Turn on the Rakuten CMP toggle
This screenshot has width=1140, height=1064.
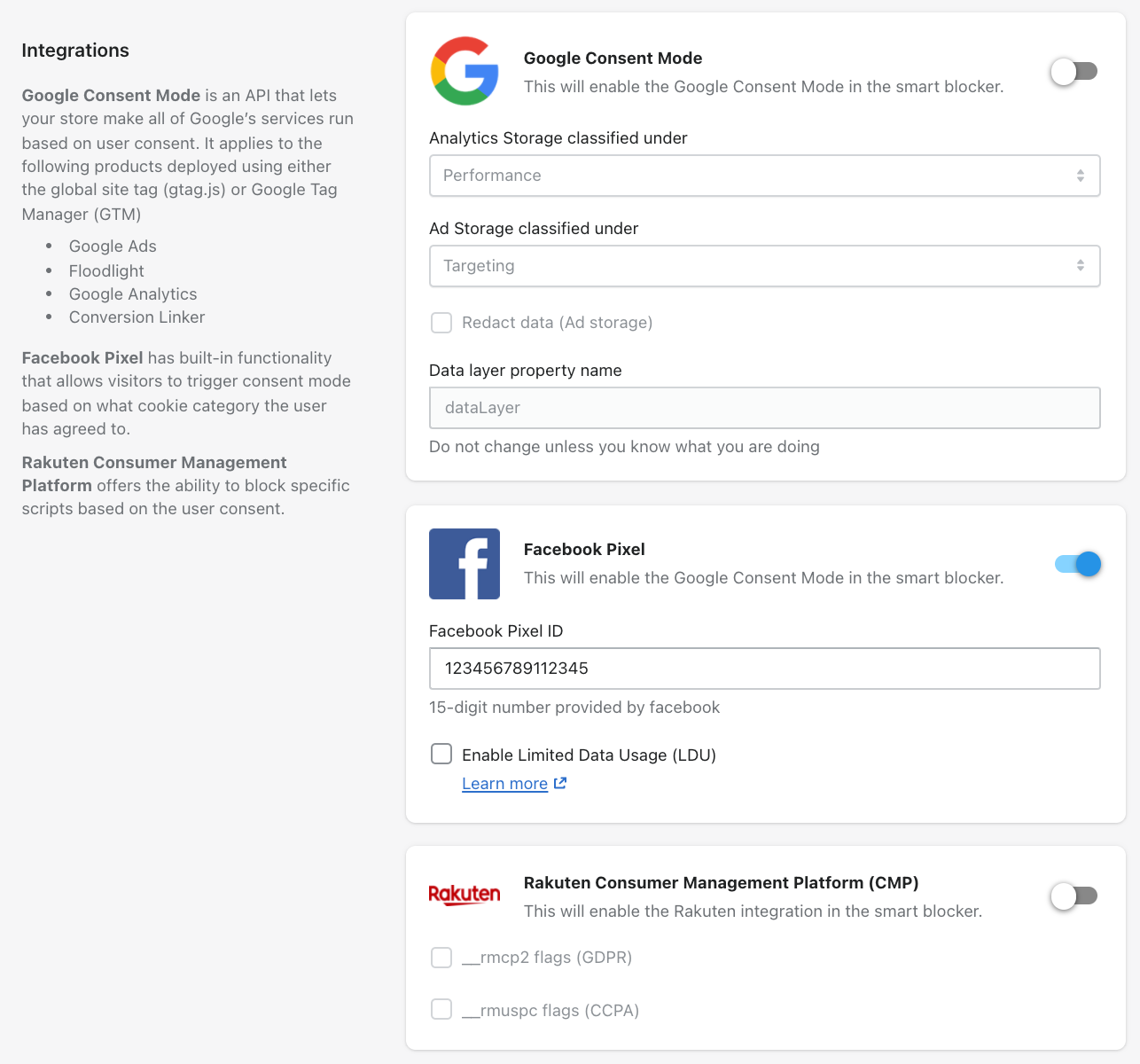tap(1074, 896)
